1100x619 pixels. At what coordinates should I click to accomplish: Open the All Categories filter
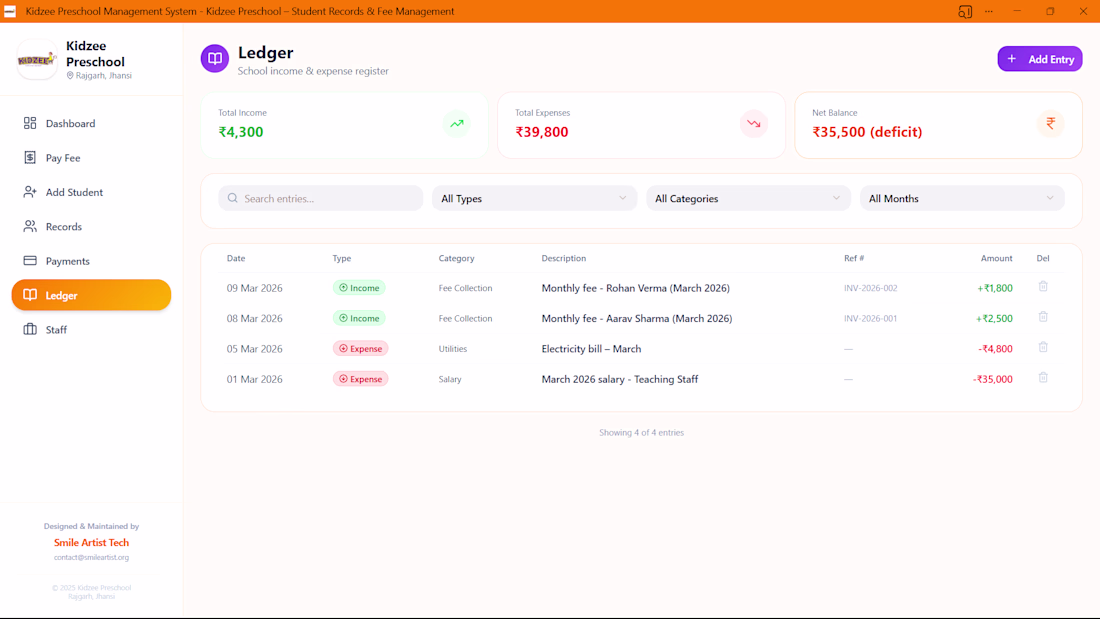coord(748,199)
